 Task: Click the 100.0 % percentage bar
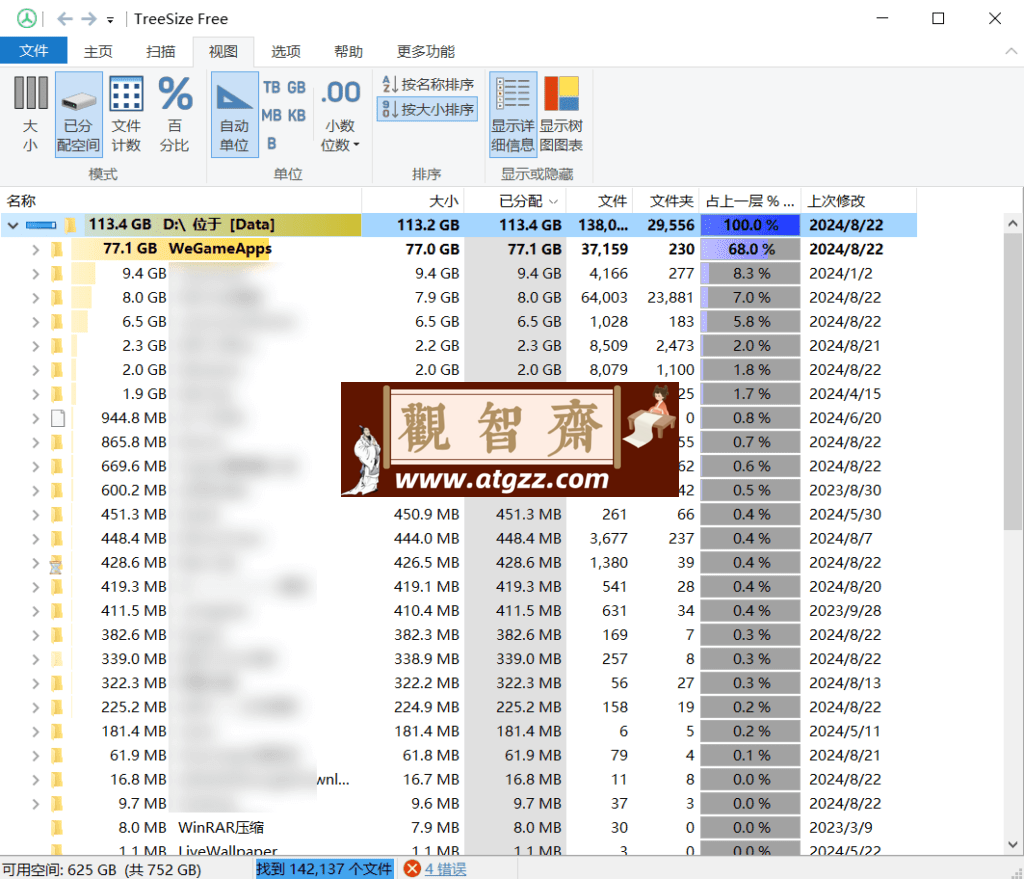750,225
